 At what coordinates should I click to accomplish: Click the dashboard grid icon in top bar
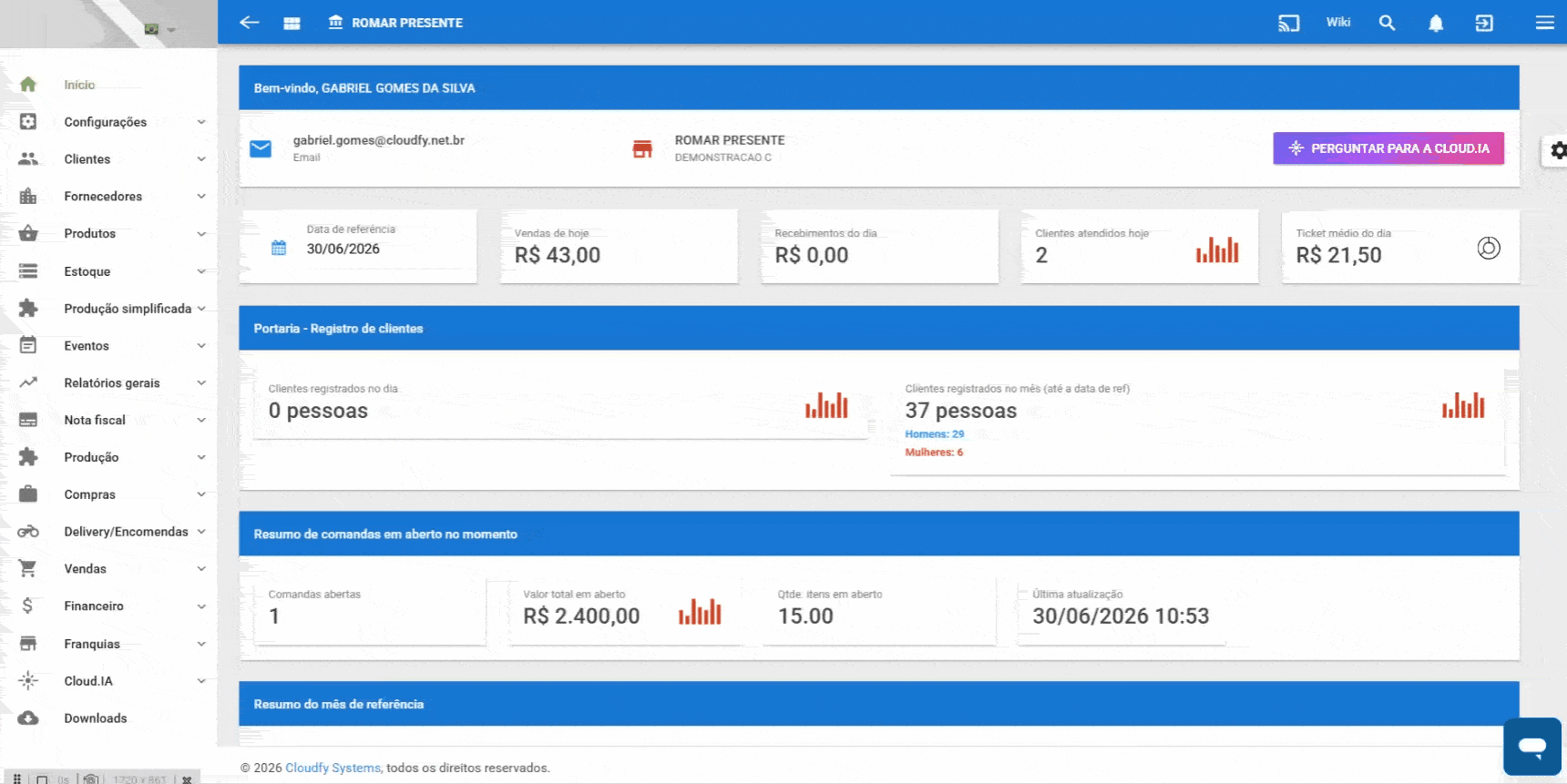coord(292,23)
